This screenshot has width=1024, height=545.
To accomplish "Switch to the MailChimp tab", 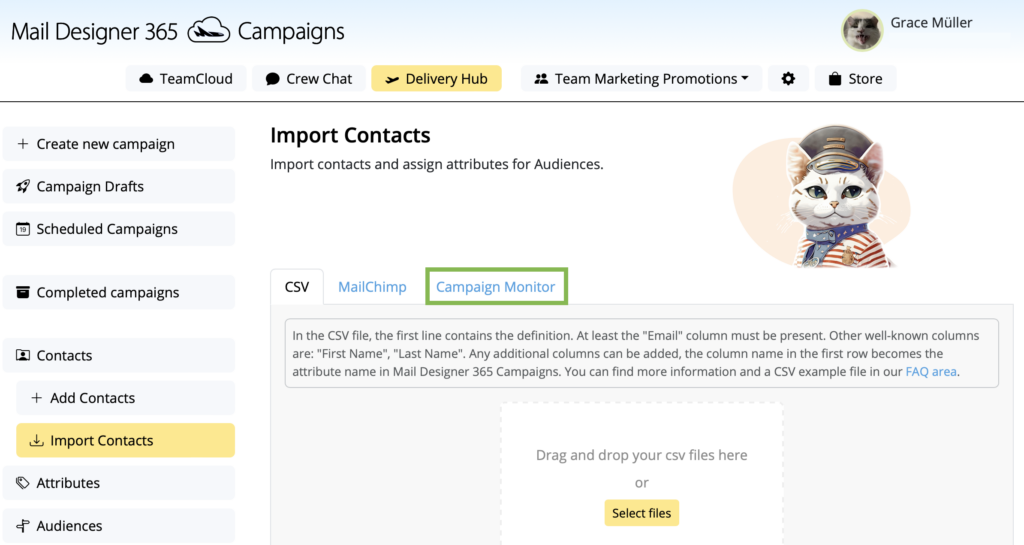I will coord(372,287).
